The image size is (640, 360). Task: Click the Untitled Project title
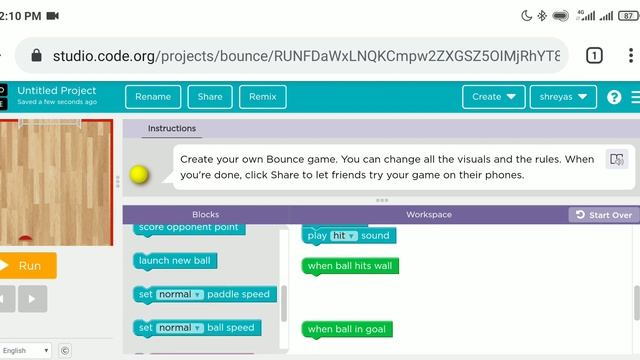point(57,91)
